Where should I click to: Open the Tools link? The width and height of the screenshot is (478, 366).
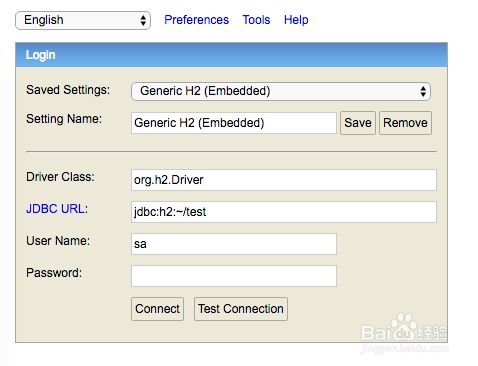(x=256, y=20)
